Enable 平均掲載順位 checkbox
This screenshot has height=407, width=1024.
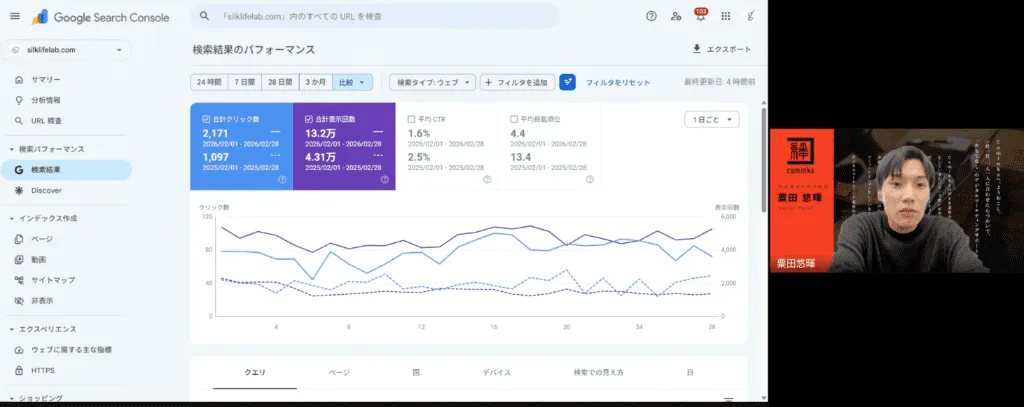click(514, 120)
